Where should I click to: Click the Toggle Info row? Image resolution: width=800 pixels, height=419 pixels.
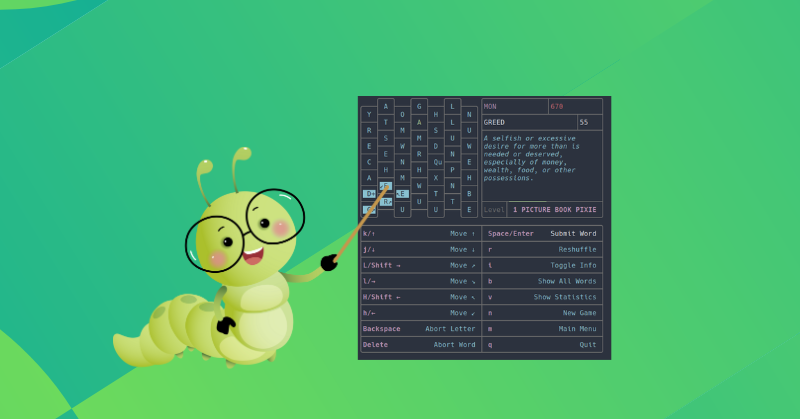pos(542,265)
